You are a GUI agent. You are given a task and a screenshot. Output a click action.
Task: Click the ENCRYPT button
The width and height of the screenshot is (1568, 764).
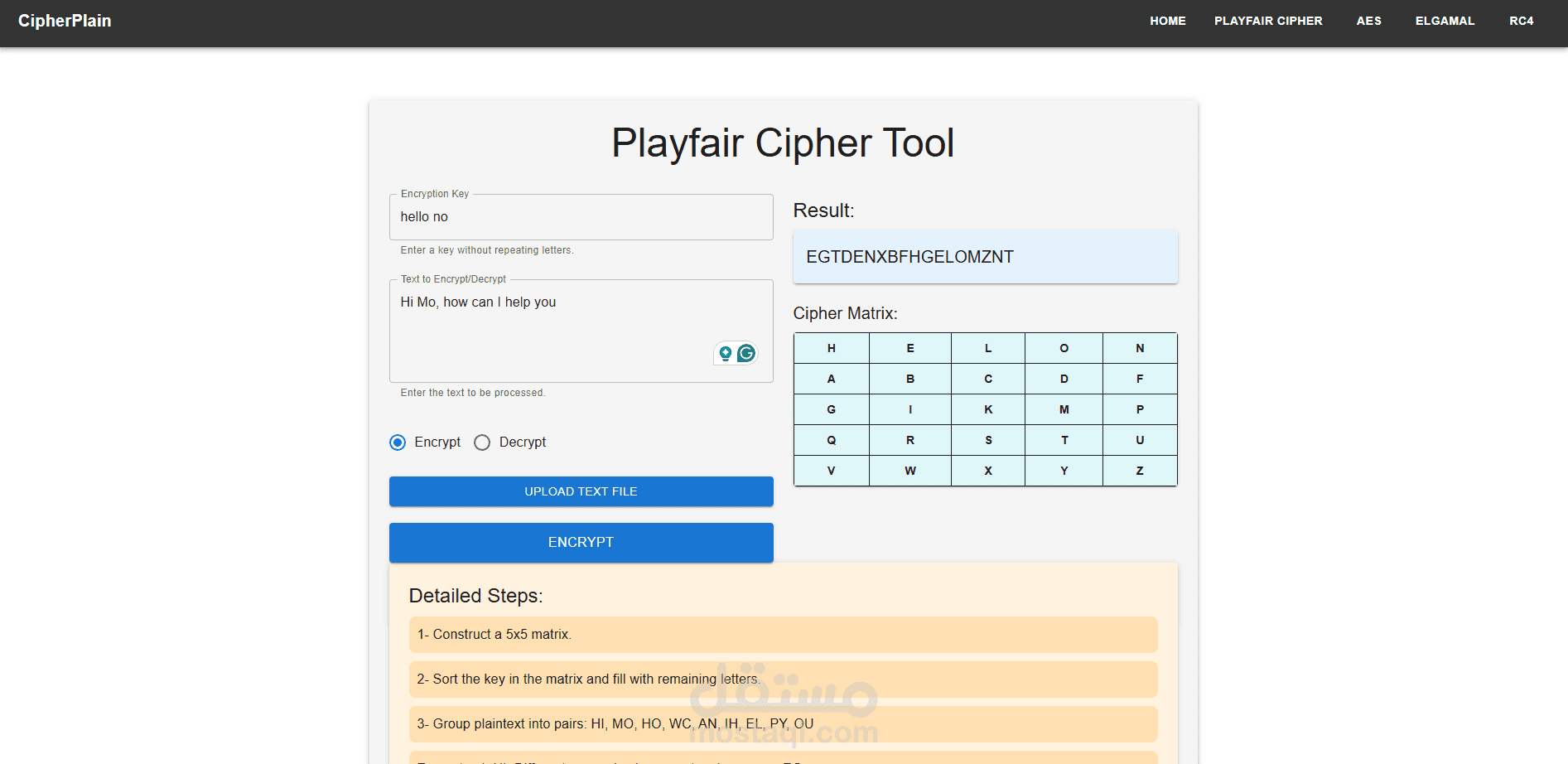581,543
